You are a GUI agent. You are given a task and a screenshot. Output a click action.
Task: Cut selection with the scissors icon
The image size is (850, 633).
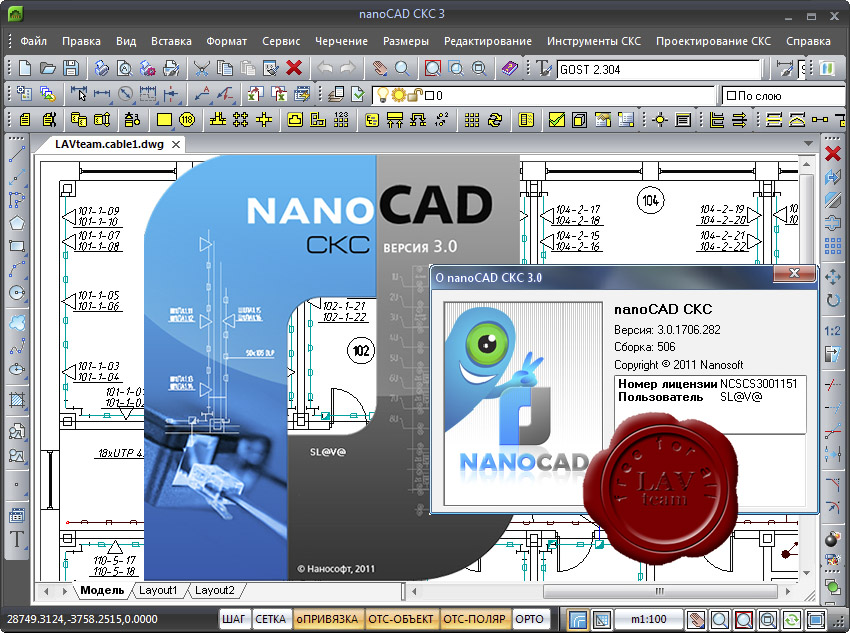click(202, 68)
